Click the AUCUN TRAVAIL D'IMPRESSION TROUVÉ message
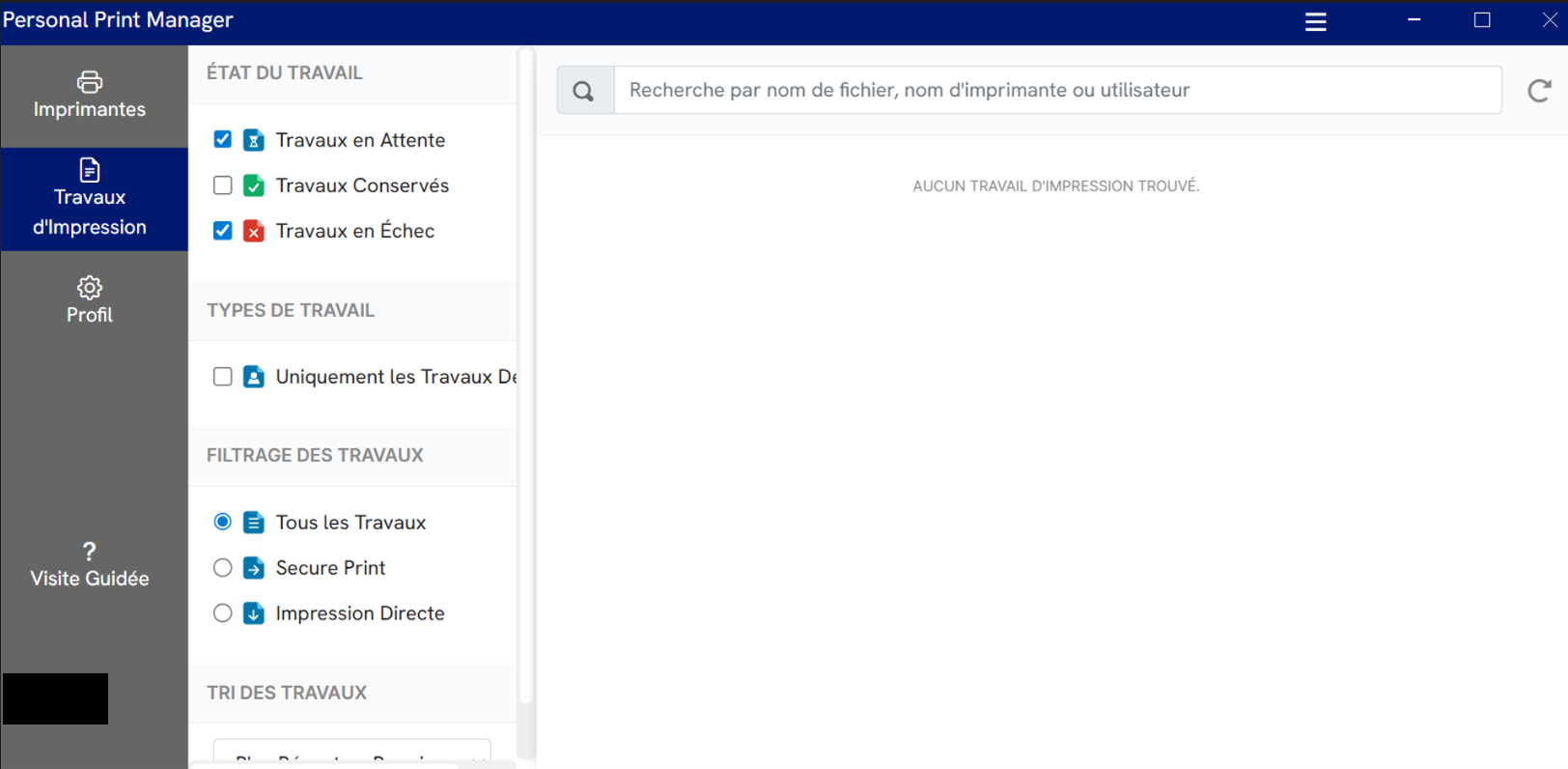 pos(1056,185)
